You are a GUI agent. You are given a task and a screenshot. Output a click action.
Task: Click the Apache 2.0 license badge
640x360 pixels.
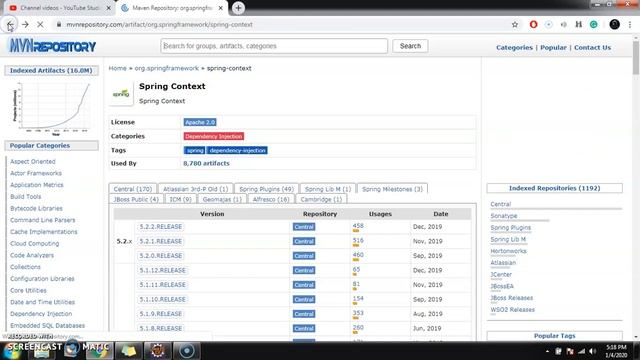200,122
